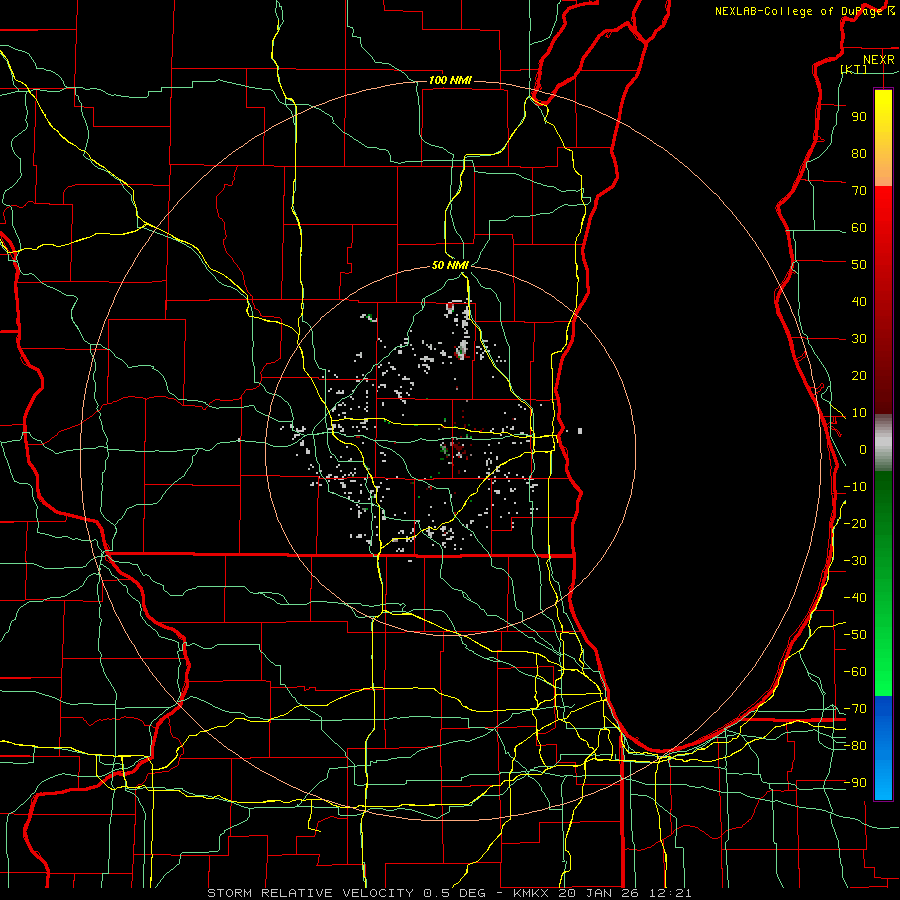Click the 50 value on velocity scale

coord(859,265)
